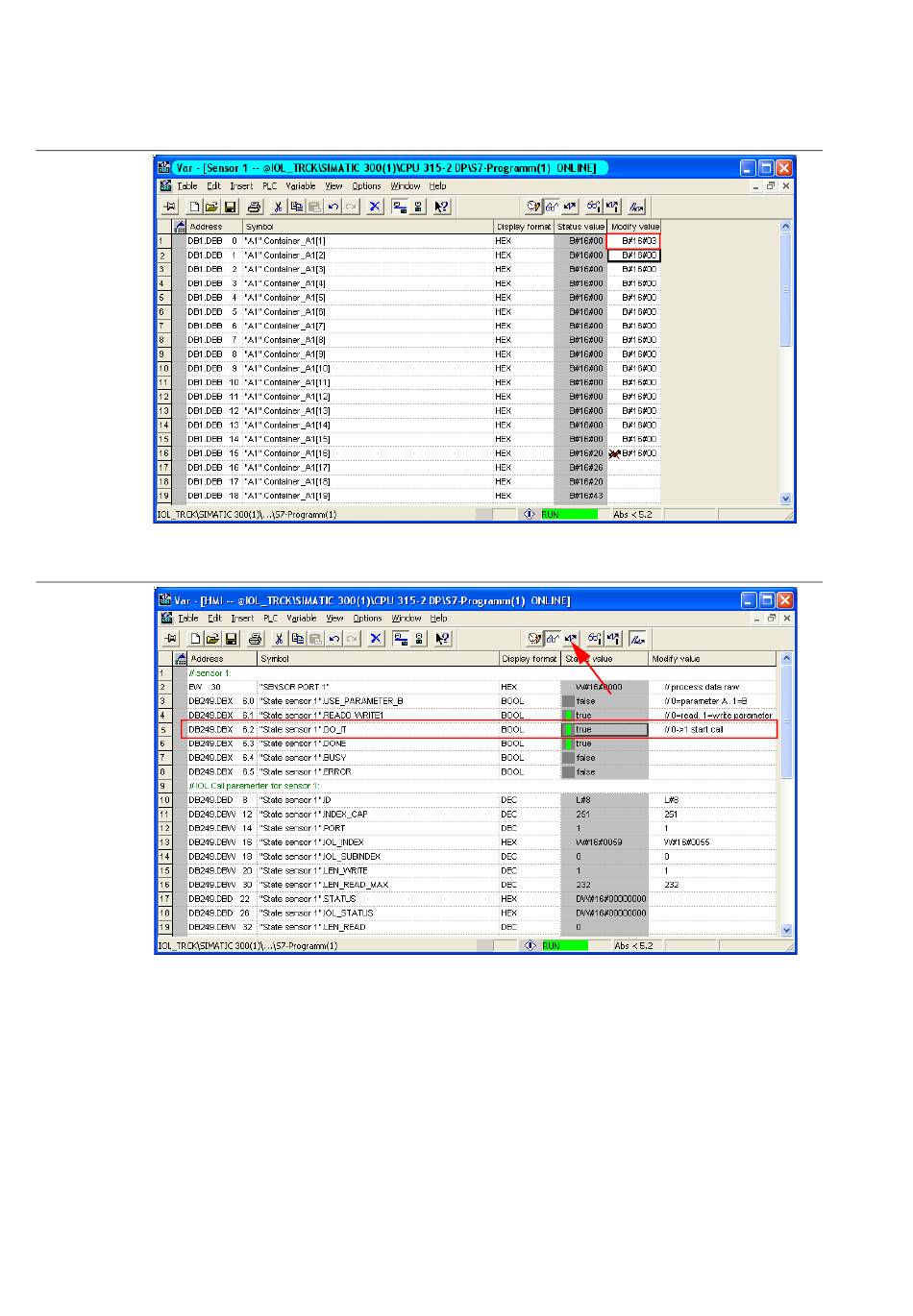
Task: Click New document icon in HMI window toolbar
Action: coord(194,639)
